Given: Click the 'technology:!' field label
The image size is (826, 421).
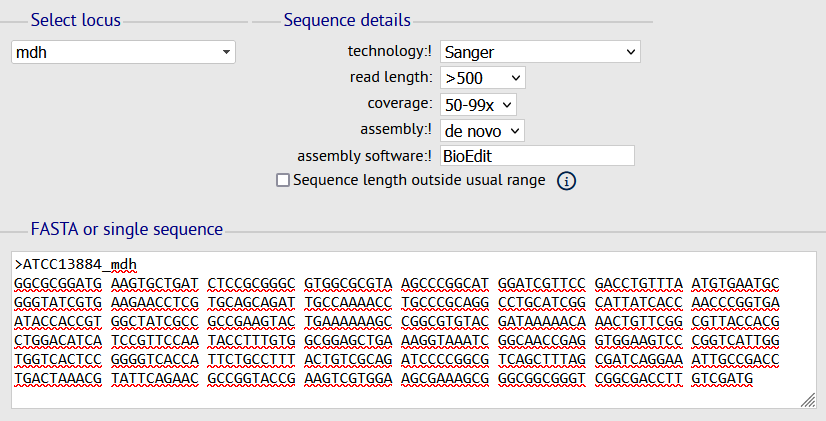Looking at the screenshot, I should (389, 51).
